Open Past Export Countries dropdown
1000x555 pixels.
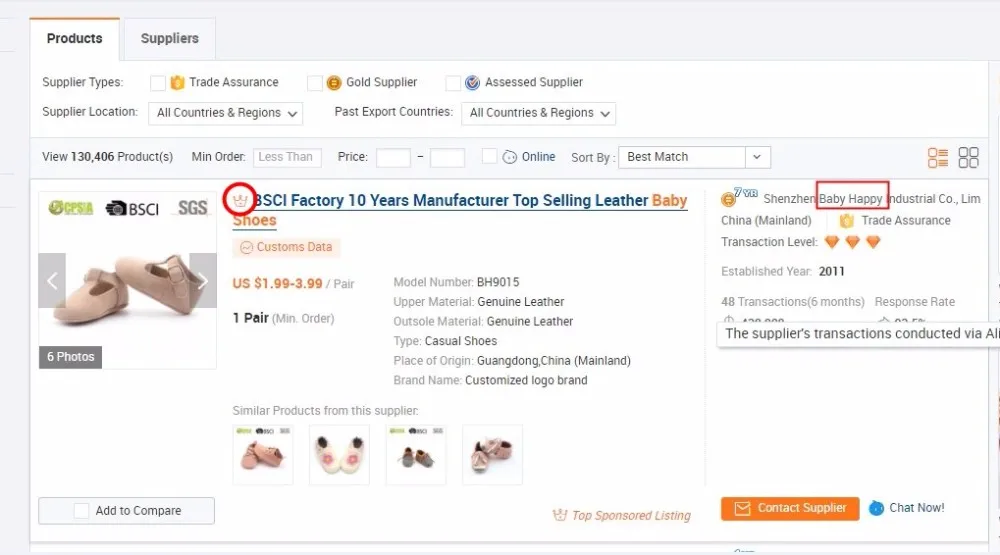click(x=538, y=114)
